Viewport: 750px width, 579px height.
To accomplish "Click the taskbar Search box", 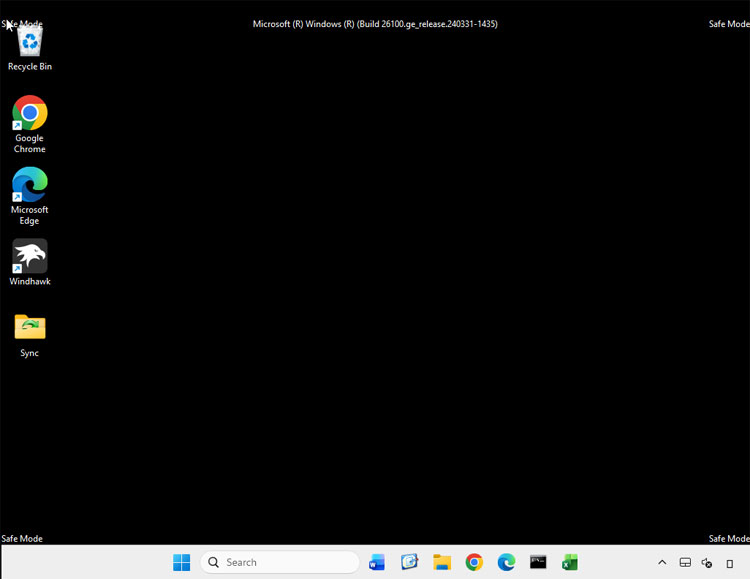I will [280, 562].
